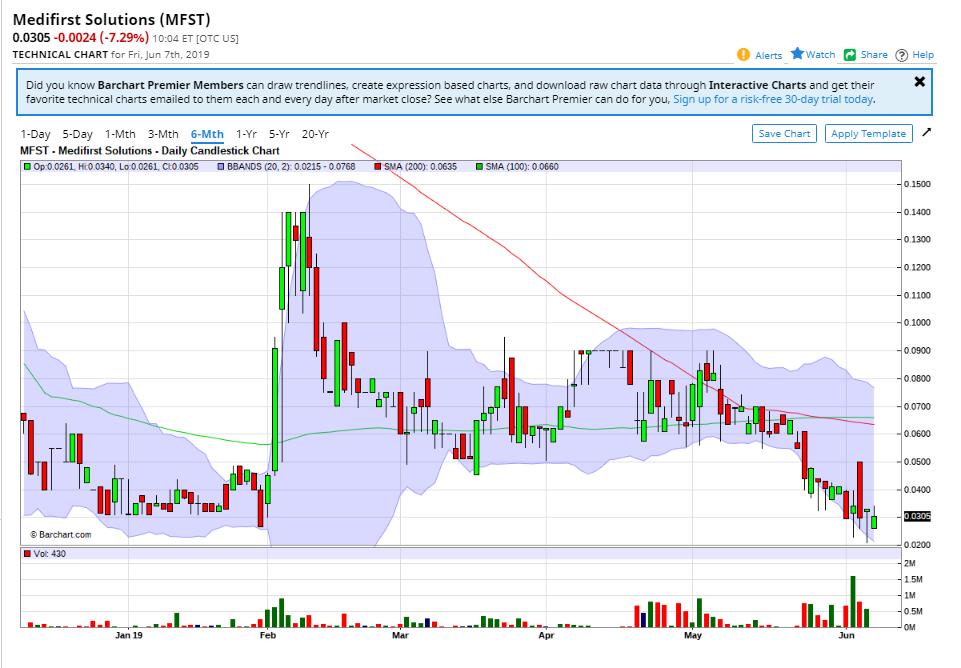Viewport: 961px width, 668px height.
Task: Click the Help question mark icon
Action: tap(901, 55)
